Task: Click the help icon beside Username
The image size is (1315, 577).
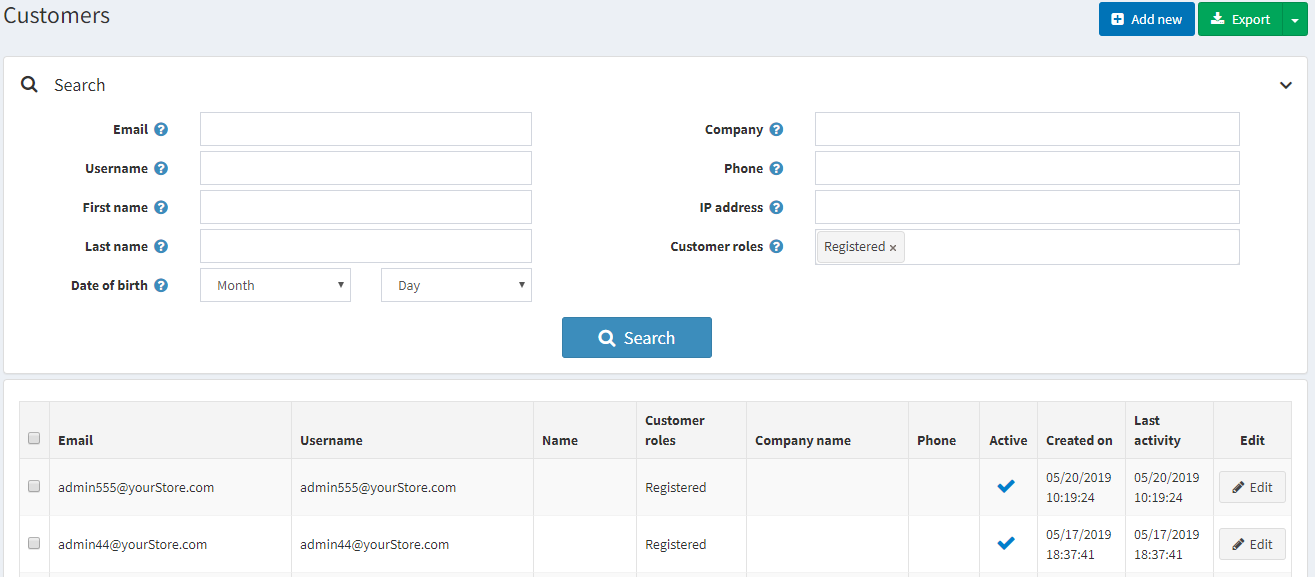Action: [x=161, y=169]
